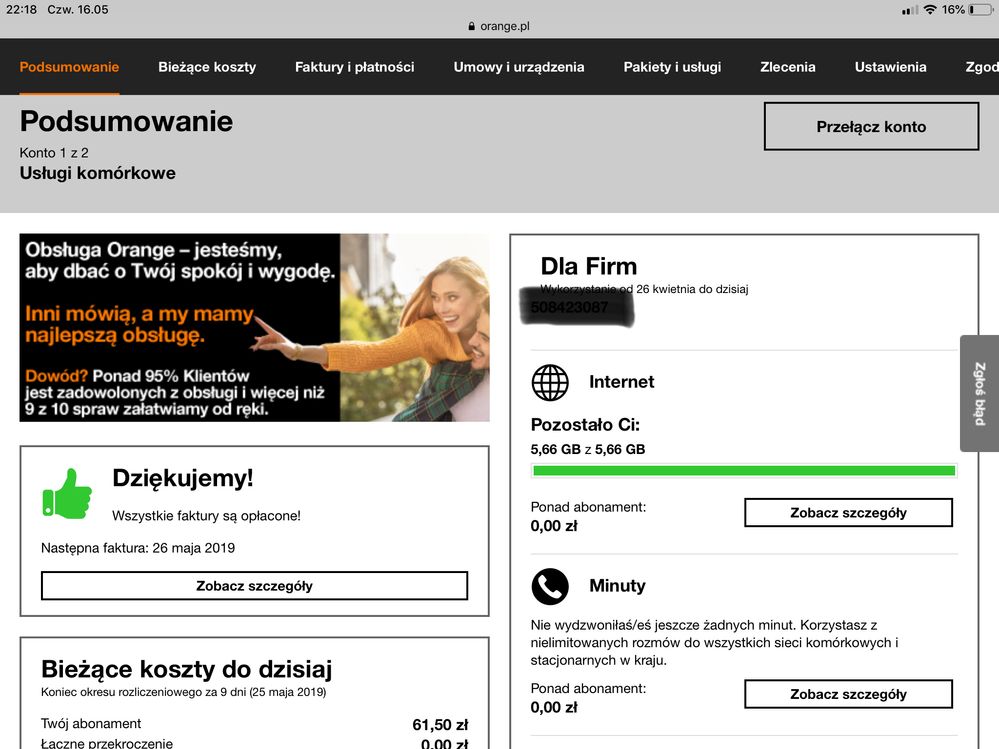The height and width of the screenshot is (749, 999).
Task: Click the green data usage progress bar
Action: click(x=744, y=471)
